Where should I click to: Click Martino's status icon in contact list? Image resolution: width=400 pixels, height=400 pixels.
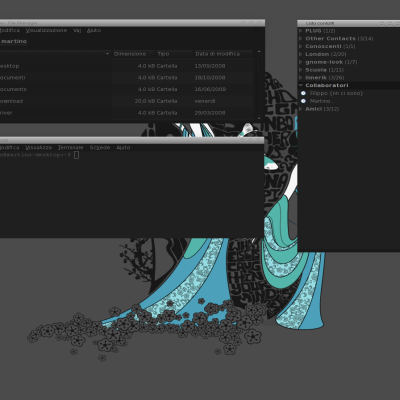pos(303,101)
